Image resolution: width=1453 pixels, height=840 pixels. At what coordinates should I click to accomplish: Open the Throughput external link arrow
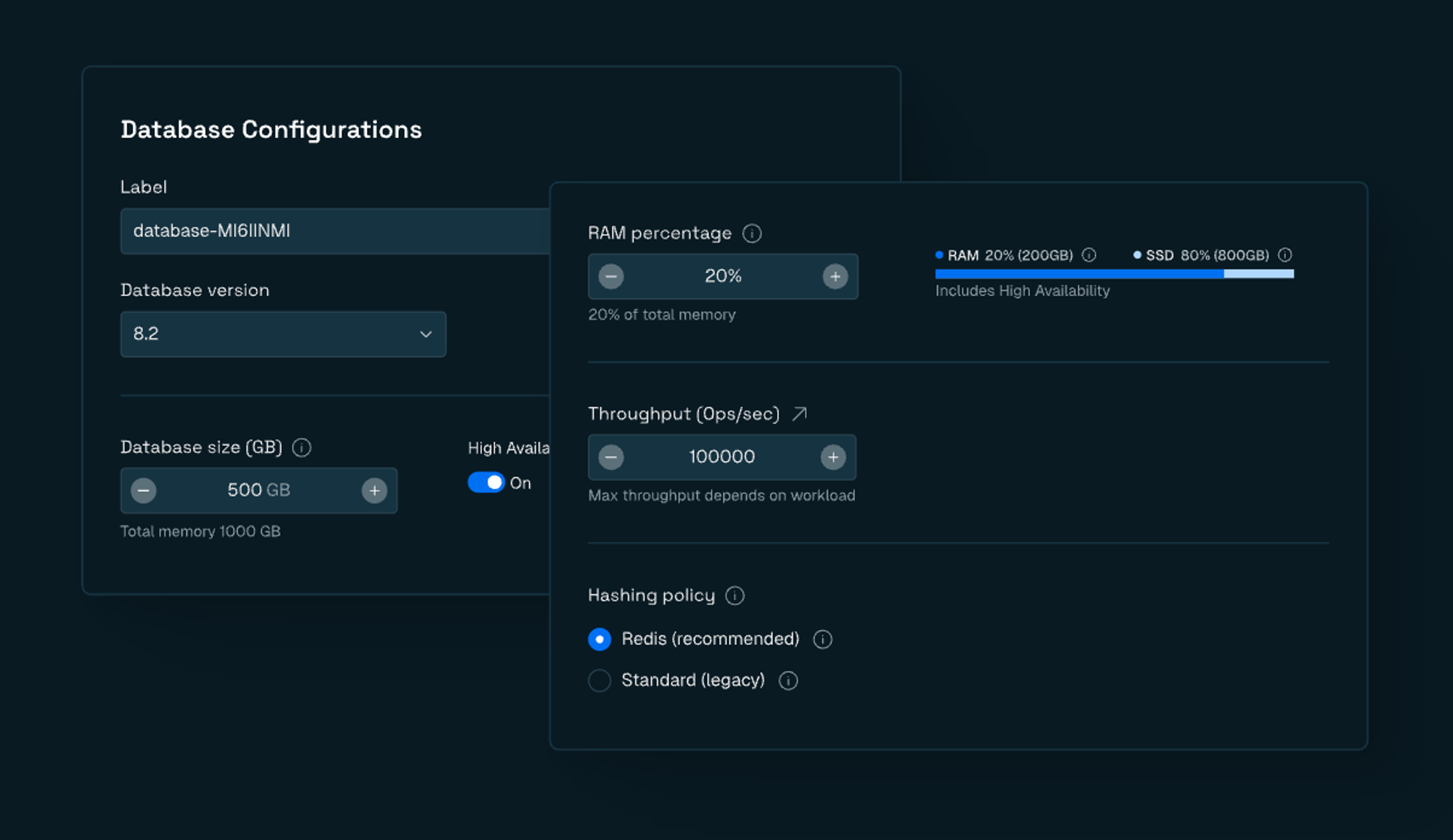tap(800, 413)
